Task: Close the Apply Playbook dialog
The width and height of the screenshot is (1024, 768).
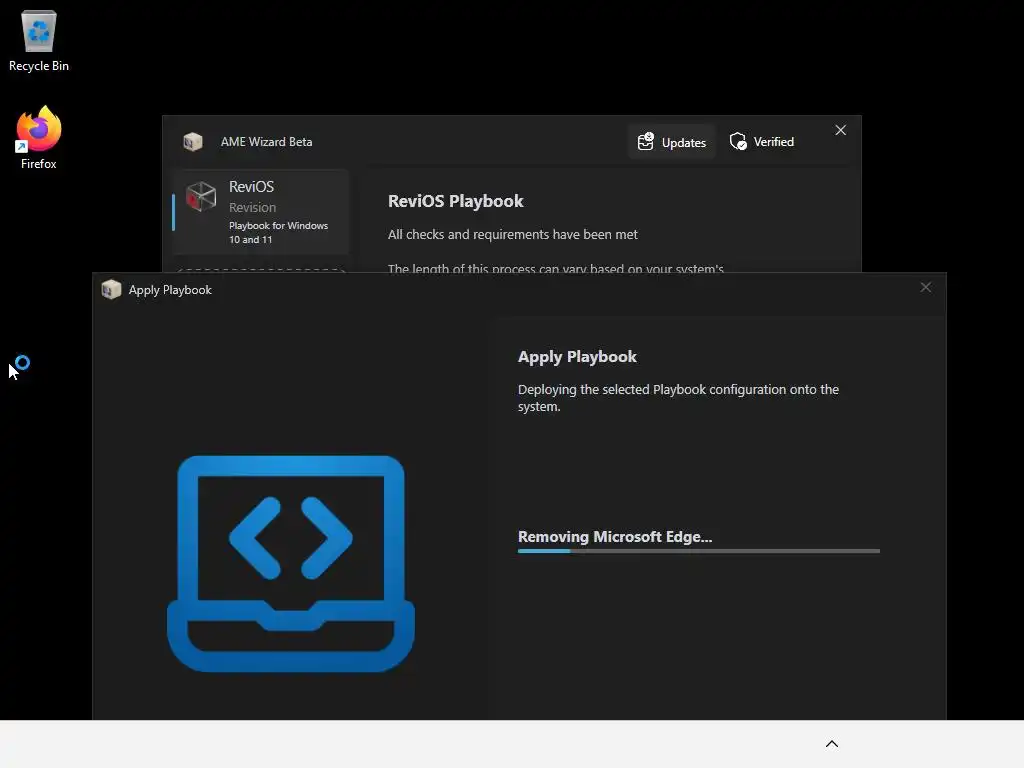Action: click(x=925, y=287)
